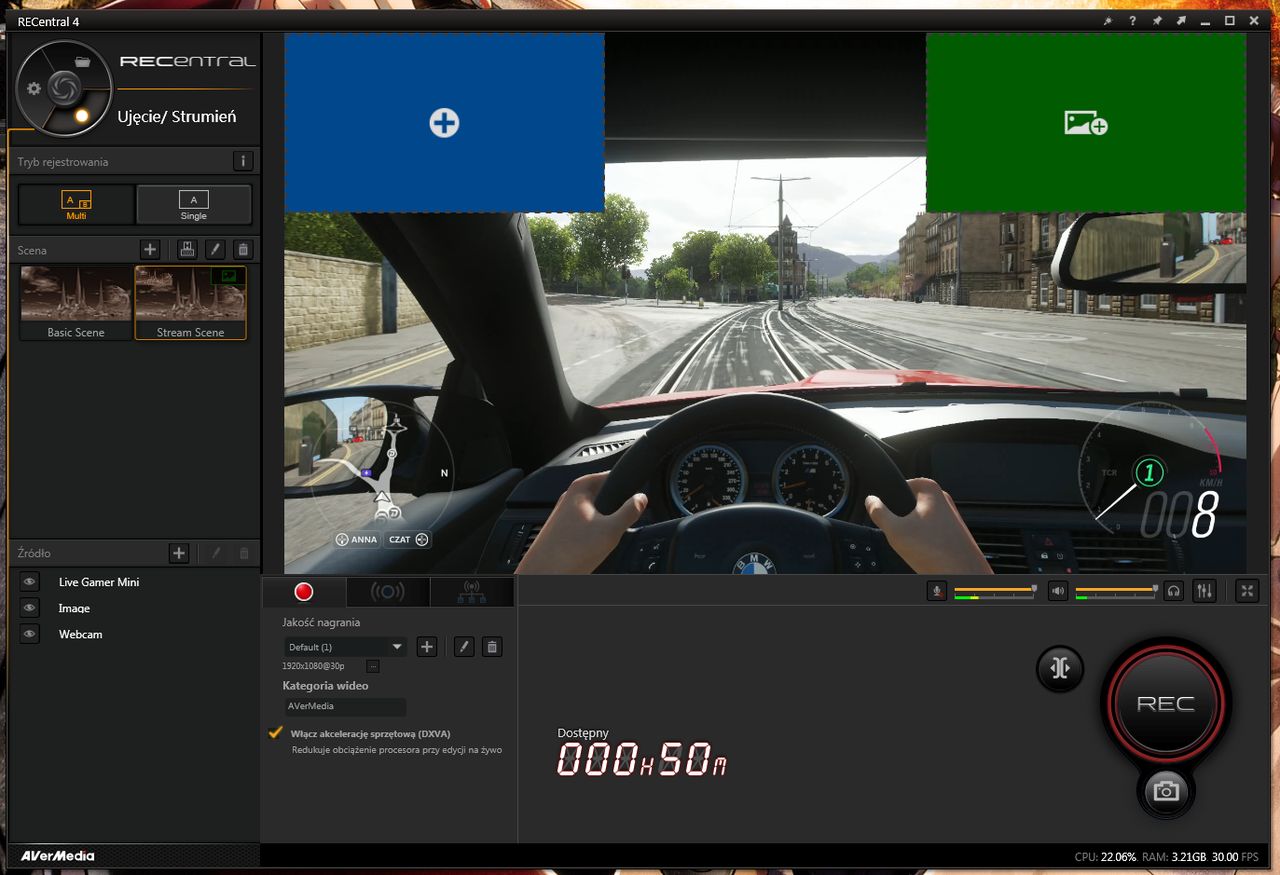
Task: Uncheck hardware acceleration (DXVA) checkbox
Action: [276, 733]
